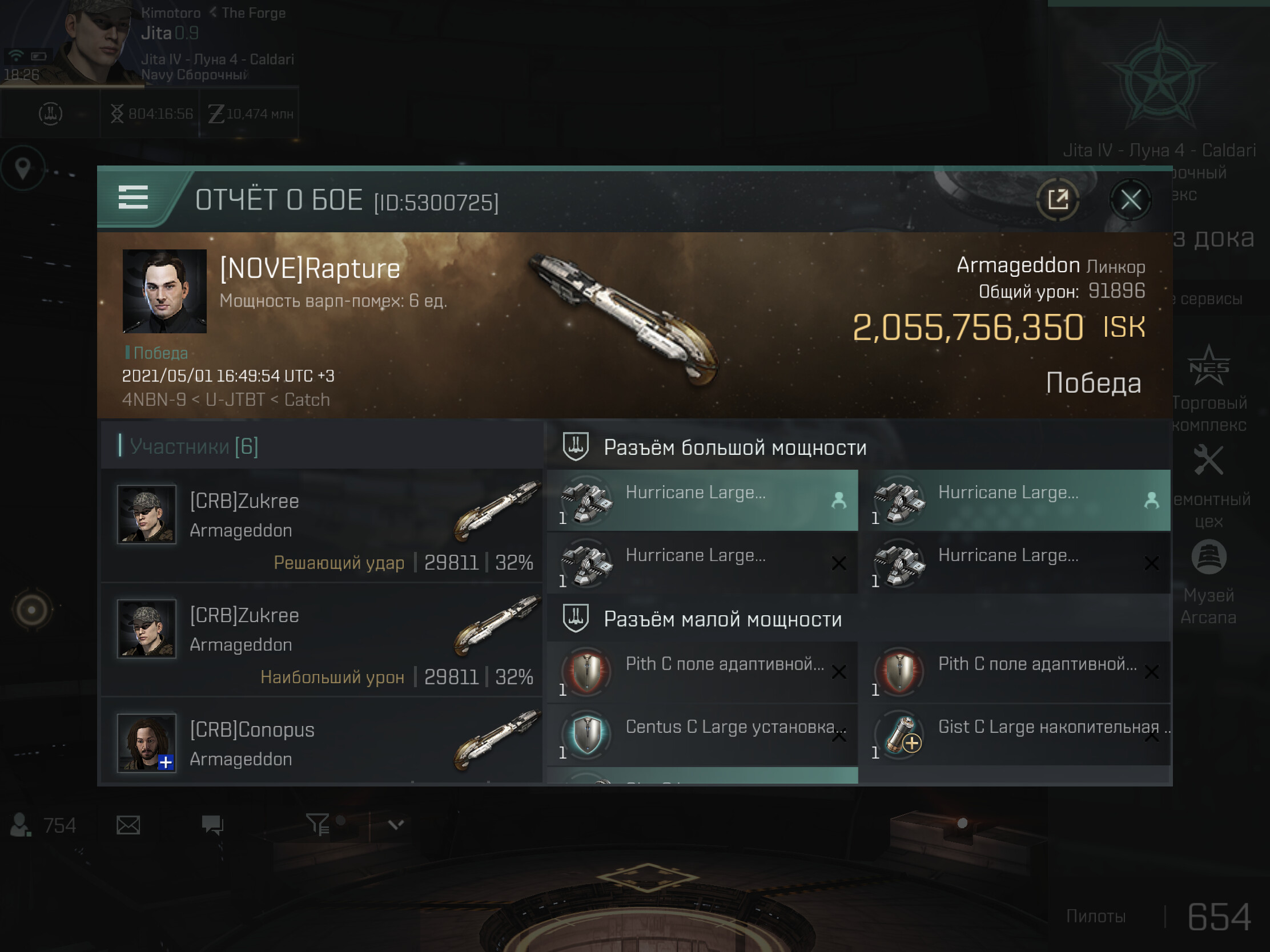This screenshot has width=1270, height=952.
Task: Open Zukree's decisive blow participant entry
Action: [x=321, y=526]
